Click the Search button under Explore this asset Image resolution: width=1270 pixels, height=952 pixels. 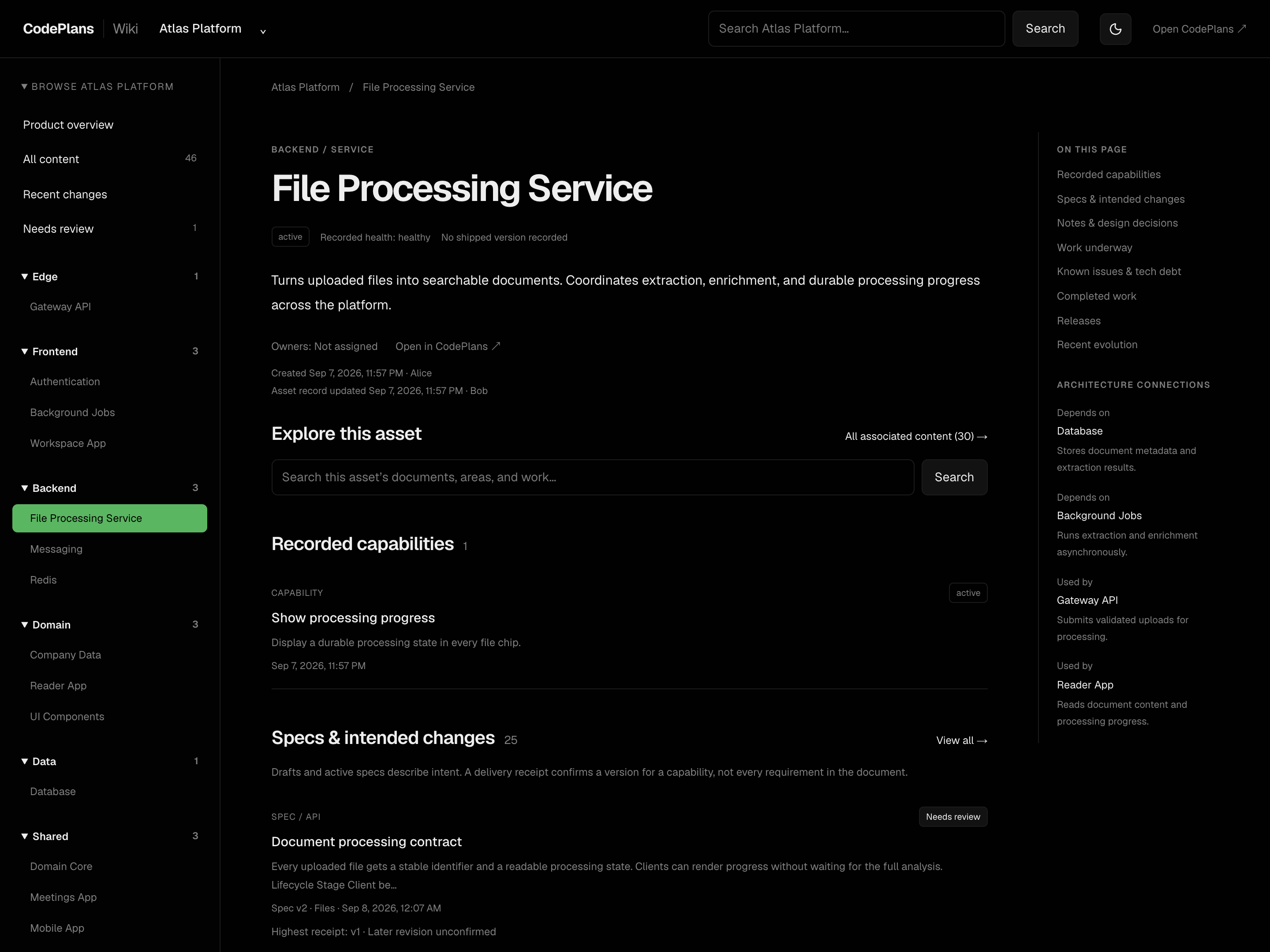(x=954, y=477)
